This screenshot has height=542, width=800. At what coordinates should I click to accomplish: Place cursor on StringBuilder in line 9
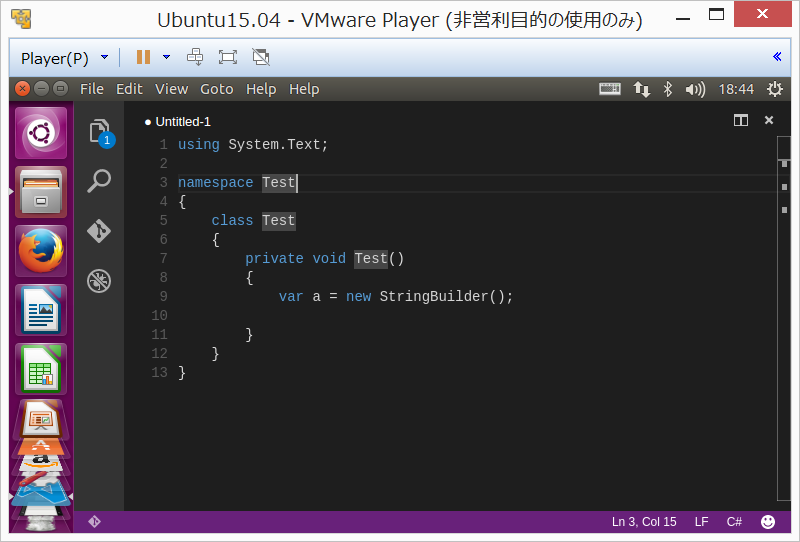click(434, 297)
